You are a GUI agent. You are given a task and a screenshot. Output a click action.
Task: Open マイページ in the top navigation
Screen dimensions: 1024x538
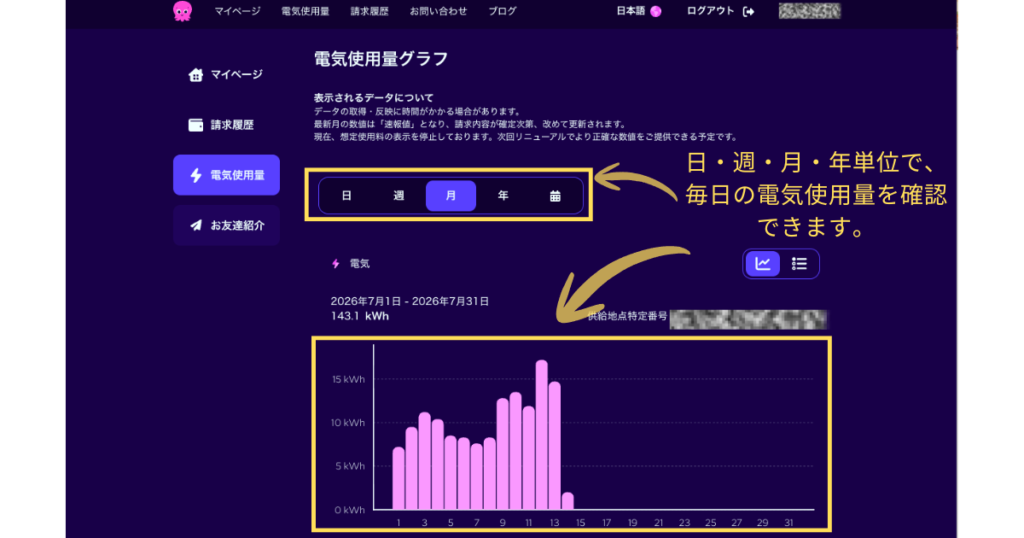pos(237,11)
